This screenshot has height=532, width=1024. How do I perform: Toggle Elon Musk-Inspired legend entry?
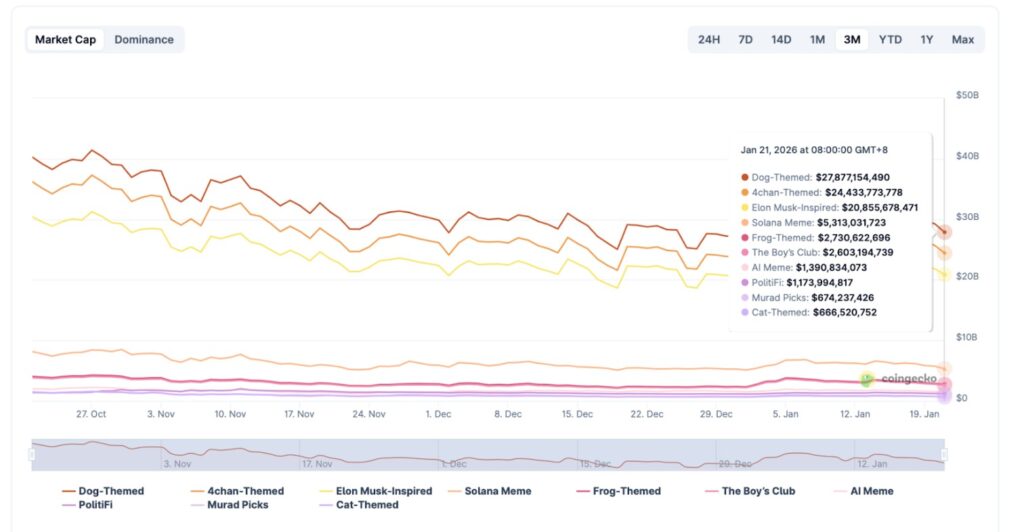[x=383, y=491]
